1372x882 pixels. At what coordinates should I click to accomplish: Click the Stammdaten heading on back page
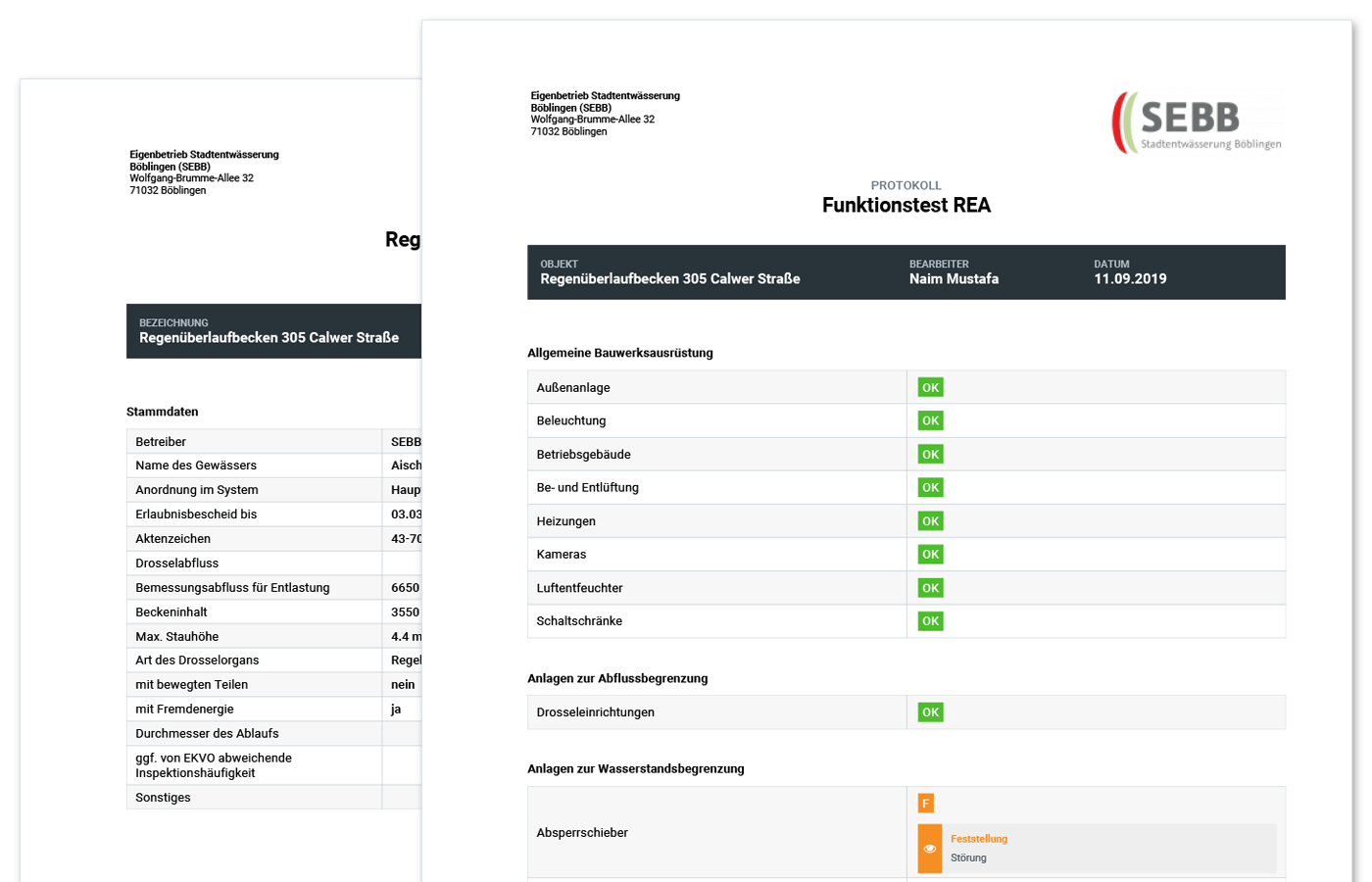[162, 412]
